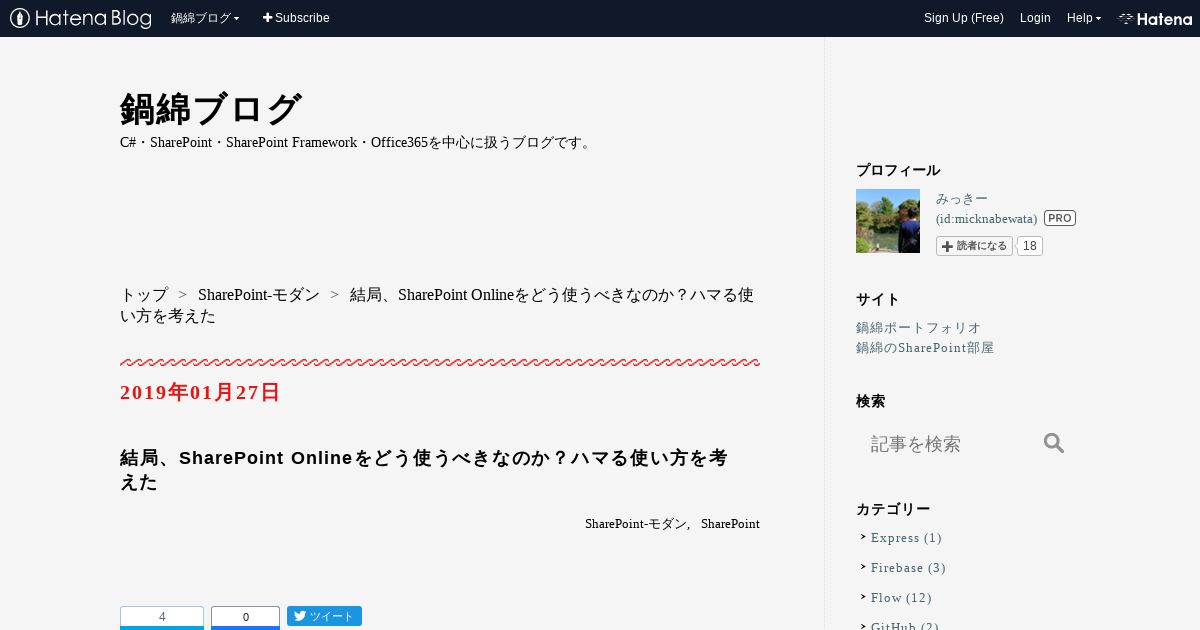Click 読者になる subscribe button
The image size is (1200, 630).
click(x=974, y=246)
